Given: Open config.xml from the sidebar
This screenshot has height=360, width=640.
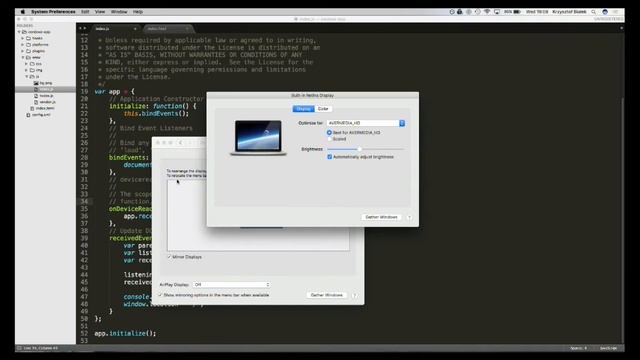Looking at the screenshot, I should [x=41, y=115].
